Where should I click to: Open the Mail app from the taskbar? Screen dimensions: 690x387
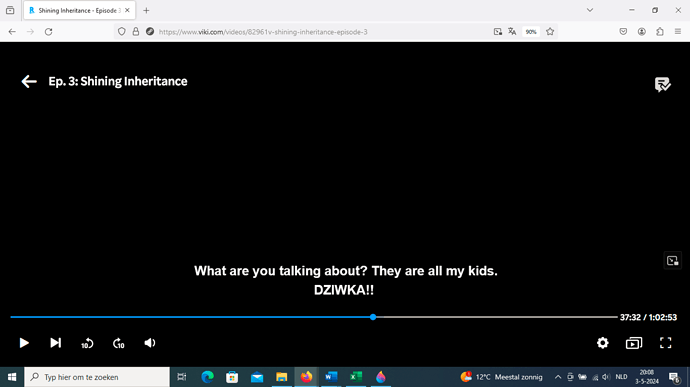coord(257,377)
